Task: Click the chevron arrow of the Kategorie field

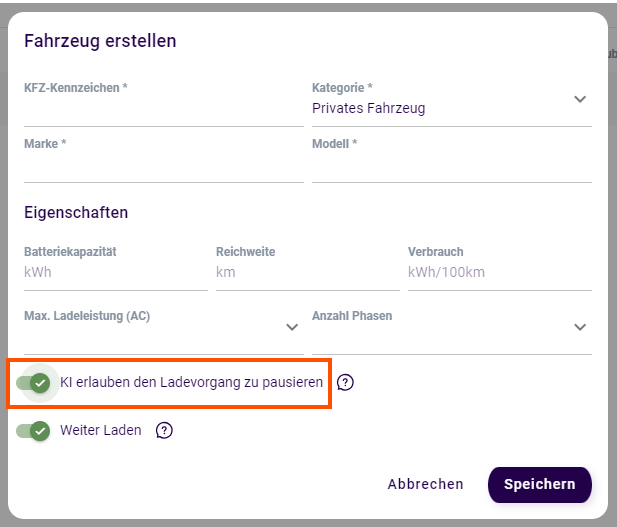Action: point(580,99)
